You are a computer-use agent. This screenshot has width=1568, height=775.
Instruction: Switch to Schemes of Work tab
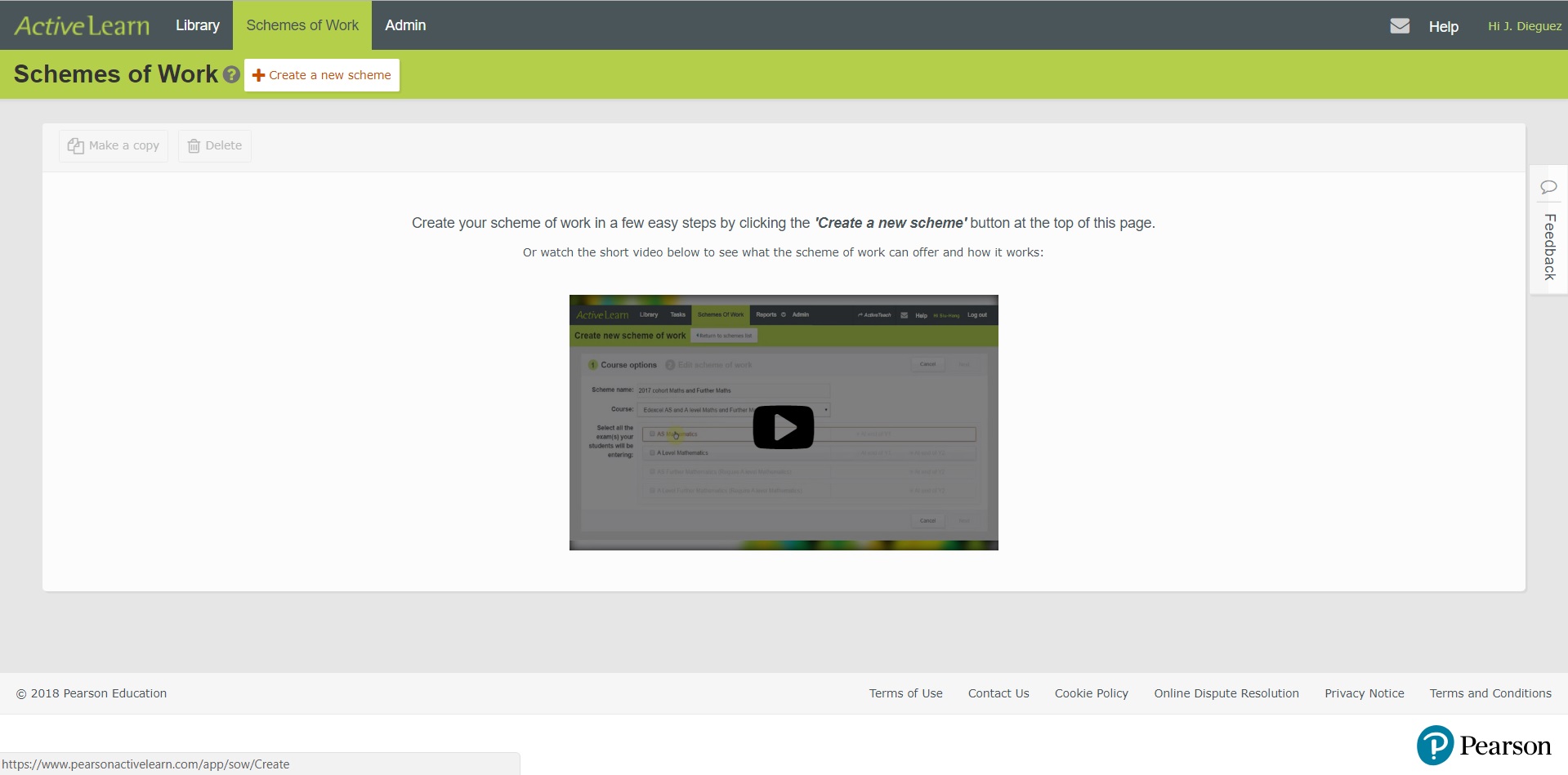302,25
